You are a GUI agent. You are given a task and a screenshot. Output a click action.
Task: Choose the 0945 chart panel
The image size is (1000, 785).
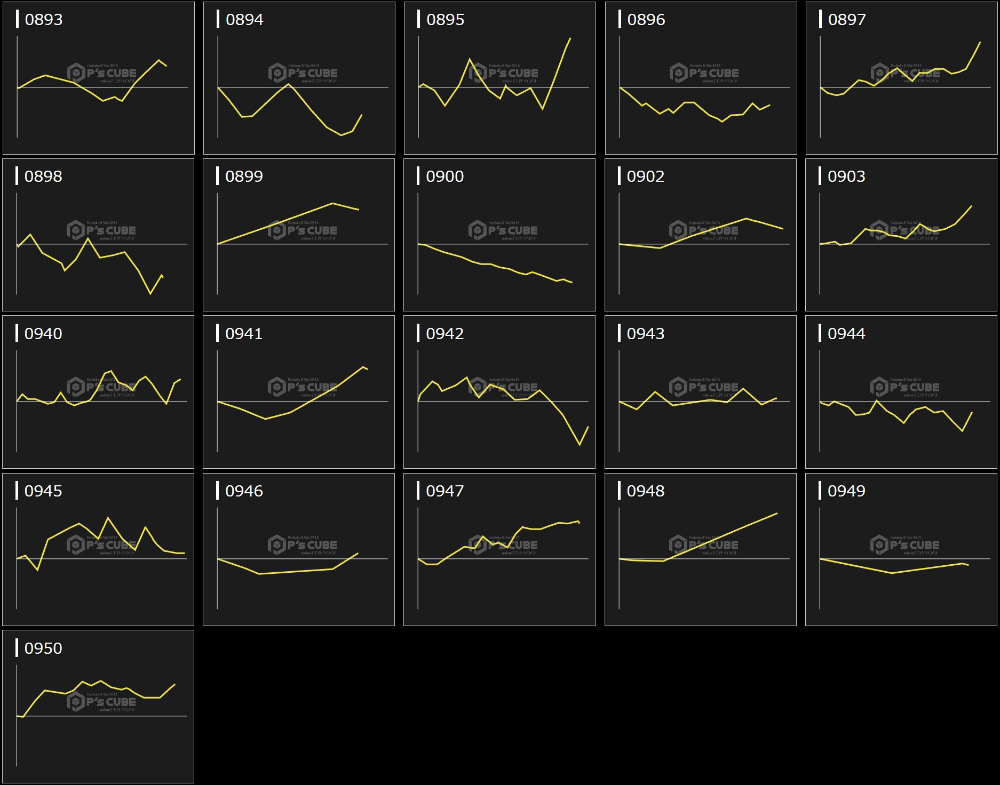pyautogui.click(x=98, y=549)
